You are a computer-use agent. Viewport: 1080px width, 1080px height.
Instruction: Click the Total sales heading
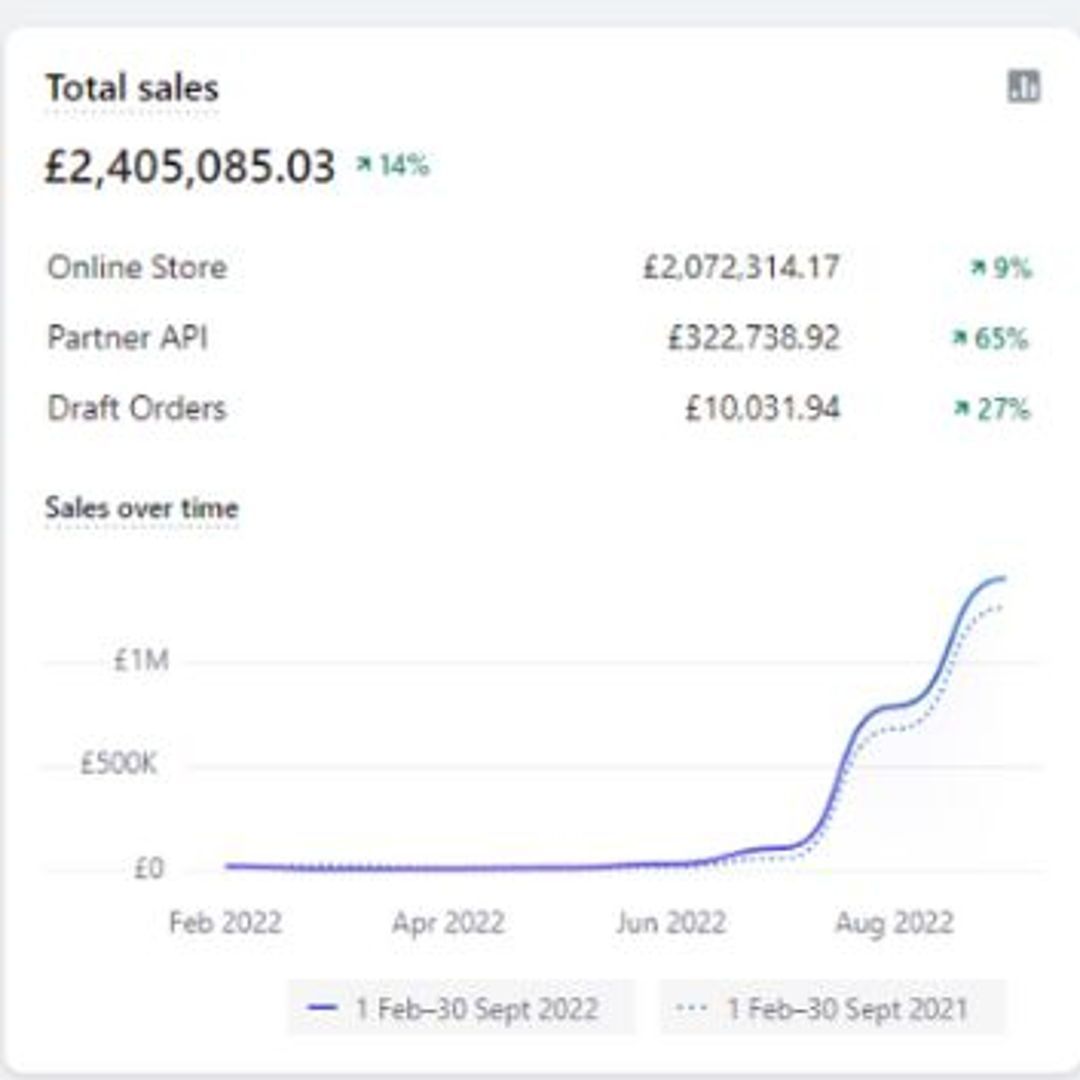tap(132, 88)
